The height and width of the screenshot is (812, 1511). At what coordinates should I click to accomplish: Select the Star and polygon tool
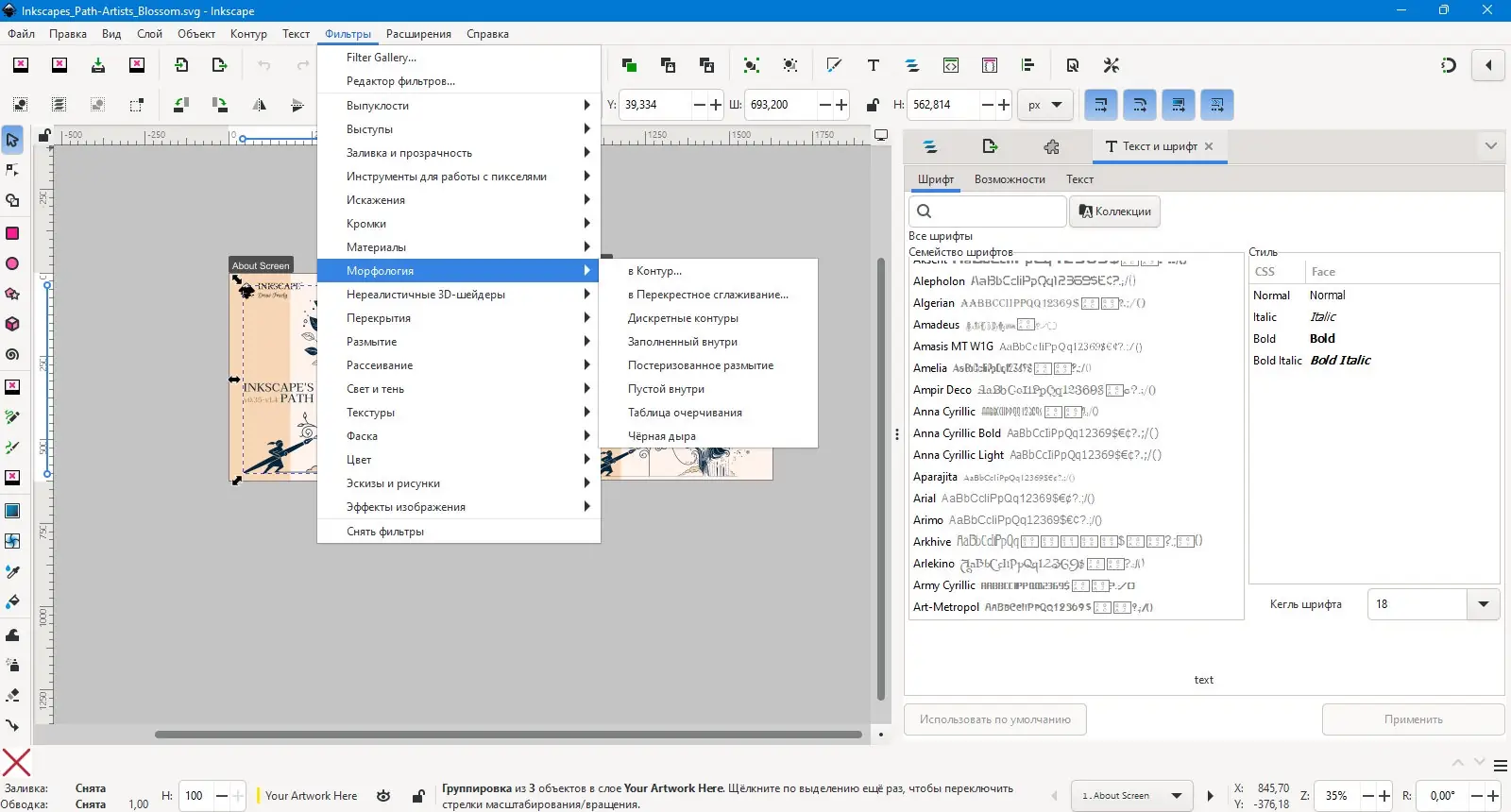[x=12, y=294]
